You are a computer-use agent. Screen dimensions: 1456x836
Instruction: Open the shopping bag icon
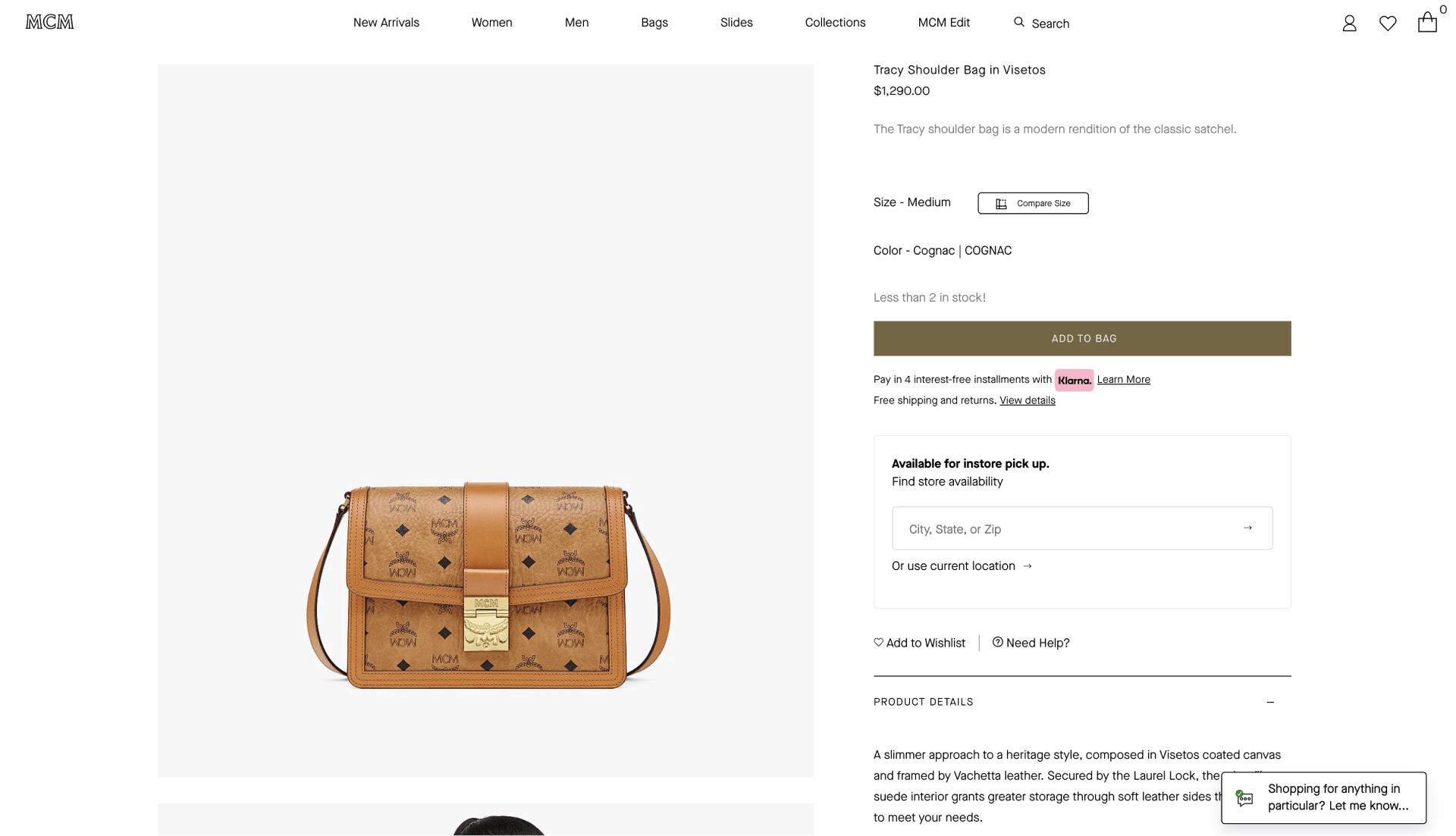click(x=1427, y=23)
